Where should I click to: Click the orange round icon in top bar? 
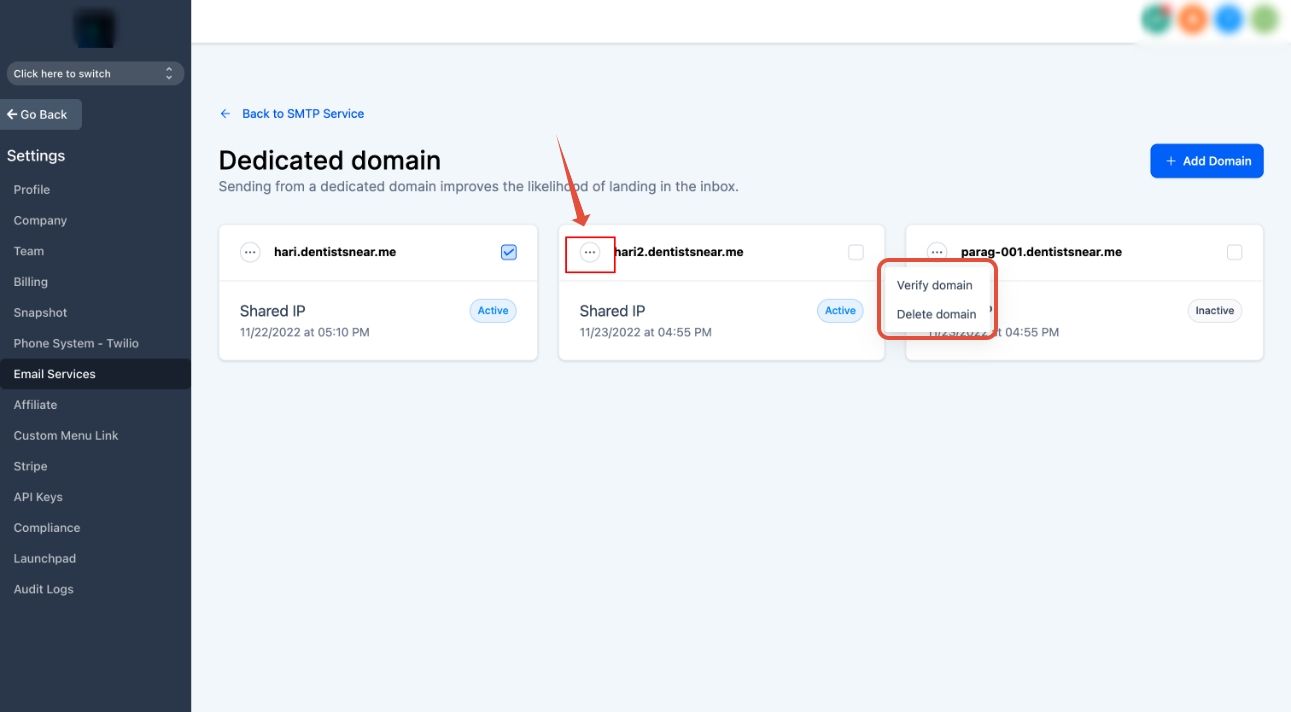[x=1192, y=19]
